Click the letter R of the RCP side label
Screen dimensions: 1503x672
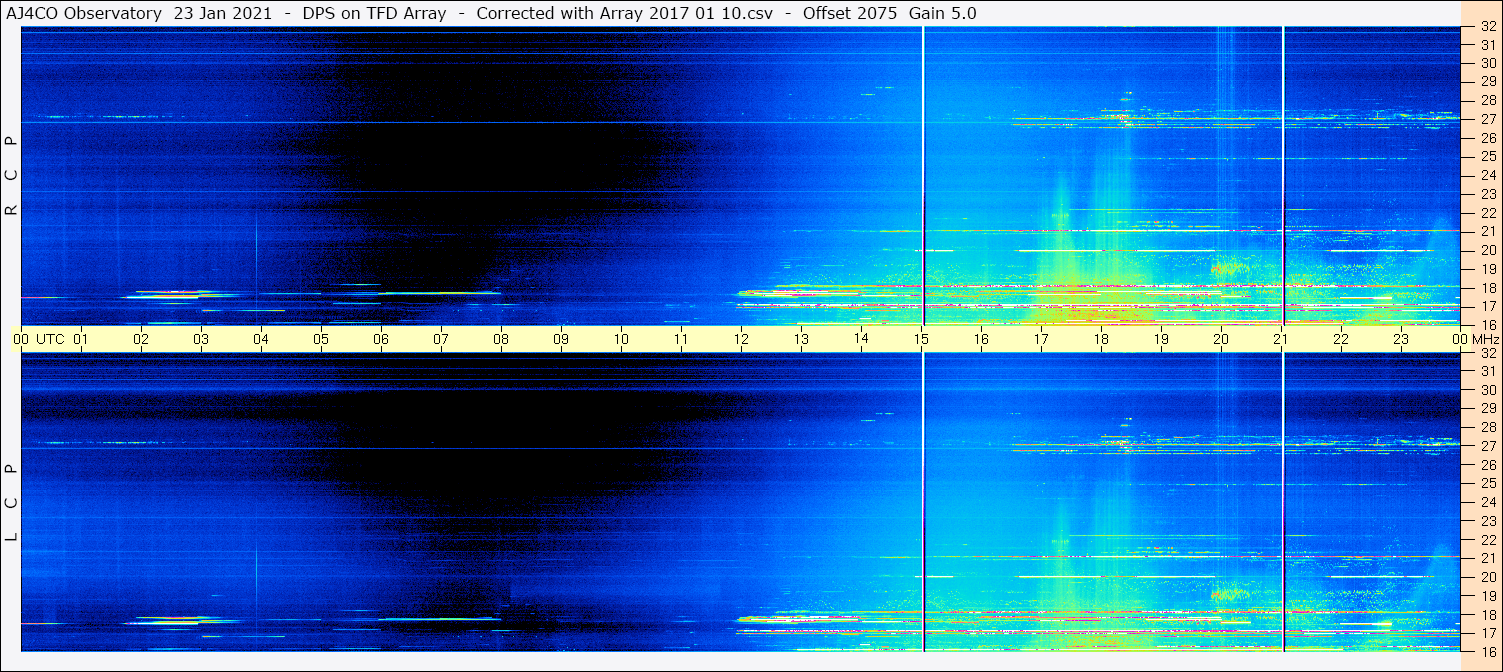12,211
